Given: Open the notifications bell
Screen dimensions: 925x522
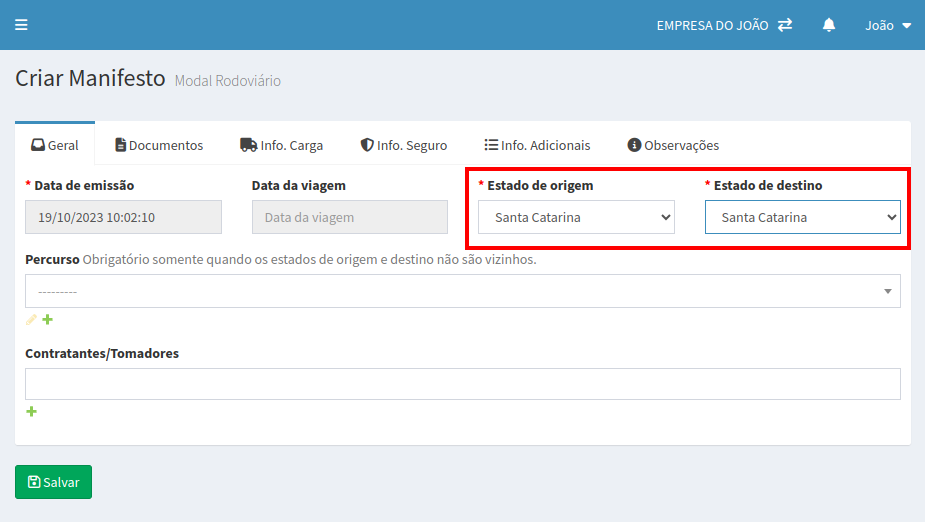Looking at the screenshot, I should [829, 25].
